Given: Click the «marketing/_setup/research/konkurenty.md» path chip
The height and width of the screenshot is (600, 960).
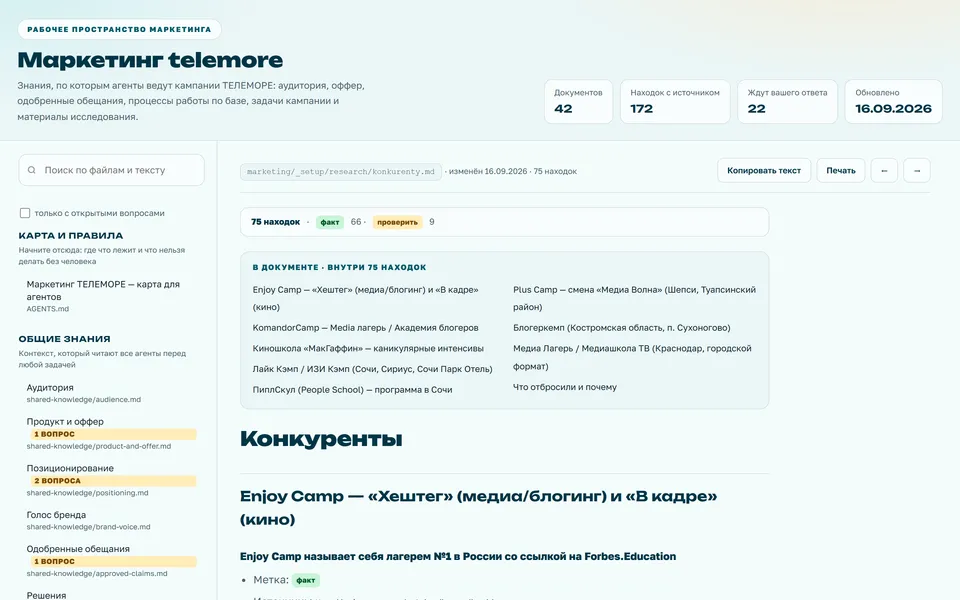Looking at the screenshot, I should pyautogui.click(x=340, y=171).
